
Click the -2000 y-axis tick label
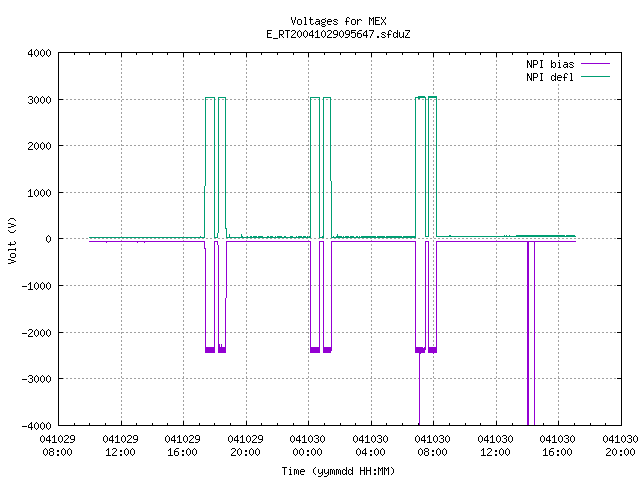pos(36,333)
